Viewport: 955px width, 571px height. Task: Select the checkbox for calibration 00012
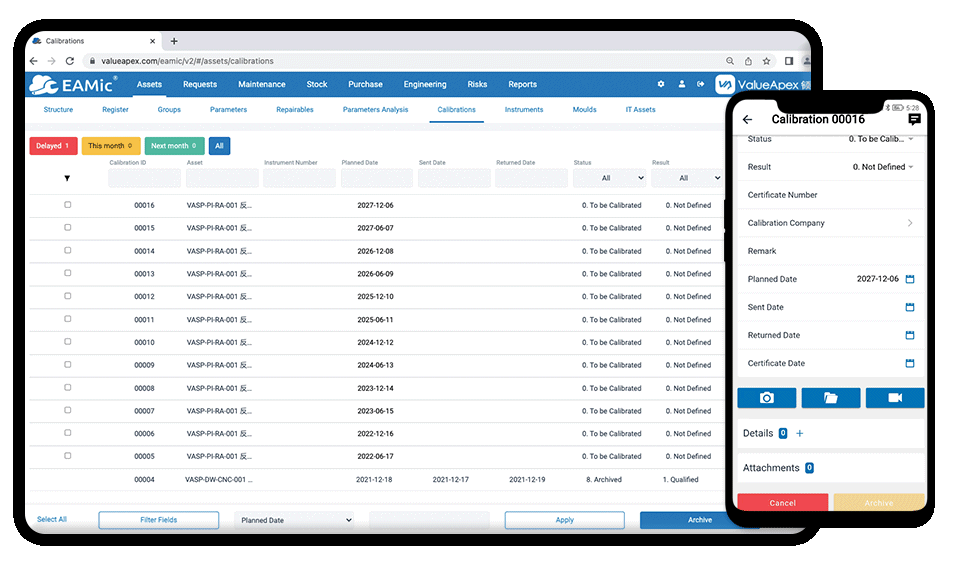pos(68,296)
